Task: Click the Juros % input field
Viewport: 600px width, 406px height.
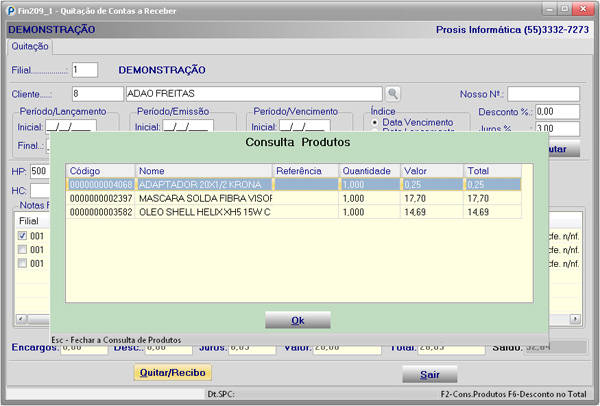Action: [x=557, y=128]
